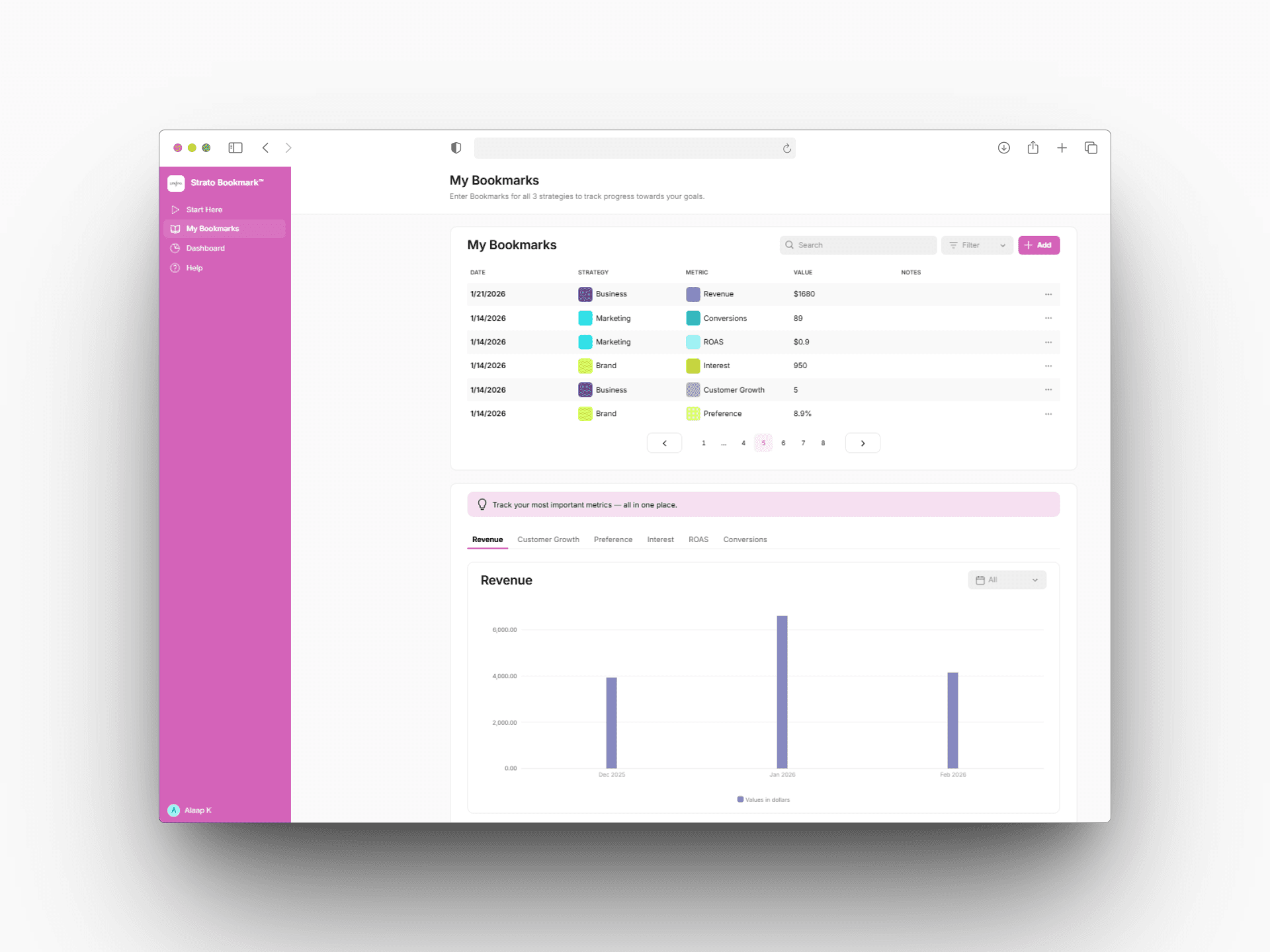Viewport: 1270px width, 952px height.
Task: Expand the Filter dropdown
Action: [x=977, y=245]
